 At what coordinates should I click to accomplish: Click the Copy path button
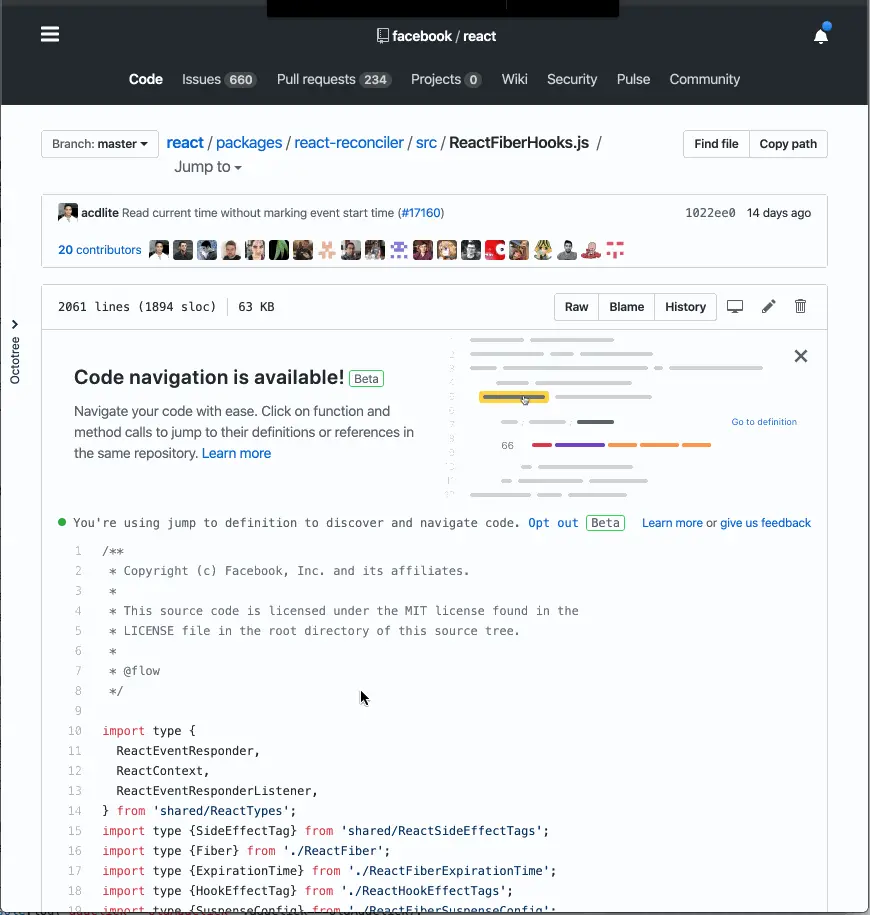point(788,144)
